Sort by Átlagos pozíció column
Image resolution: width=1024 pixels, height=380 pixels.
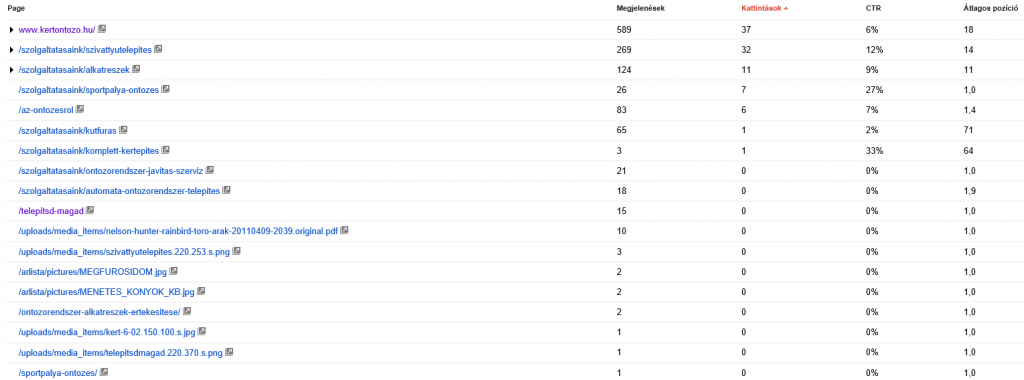pyautogui.click(x=994, y=8)
